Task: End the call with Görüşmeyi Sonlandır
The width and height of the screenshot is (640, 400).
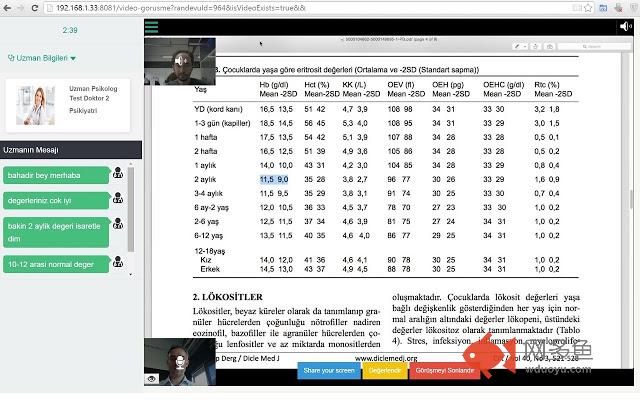Action: pyautogui.click(x=439, y=370)
